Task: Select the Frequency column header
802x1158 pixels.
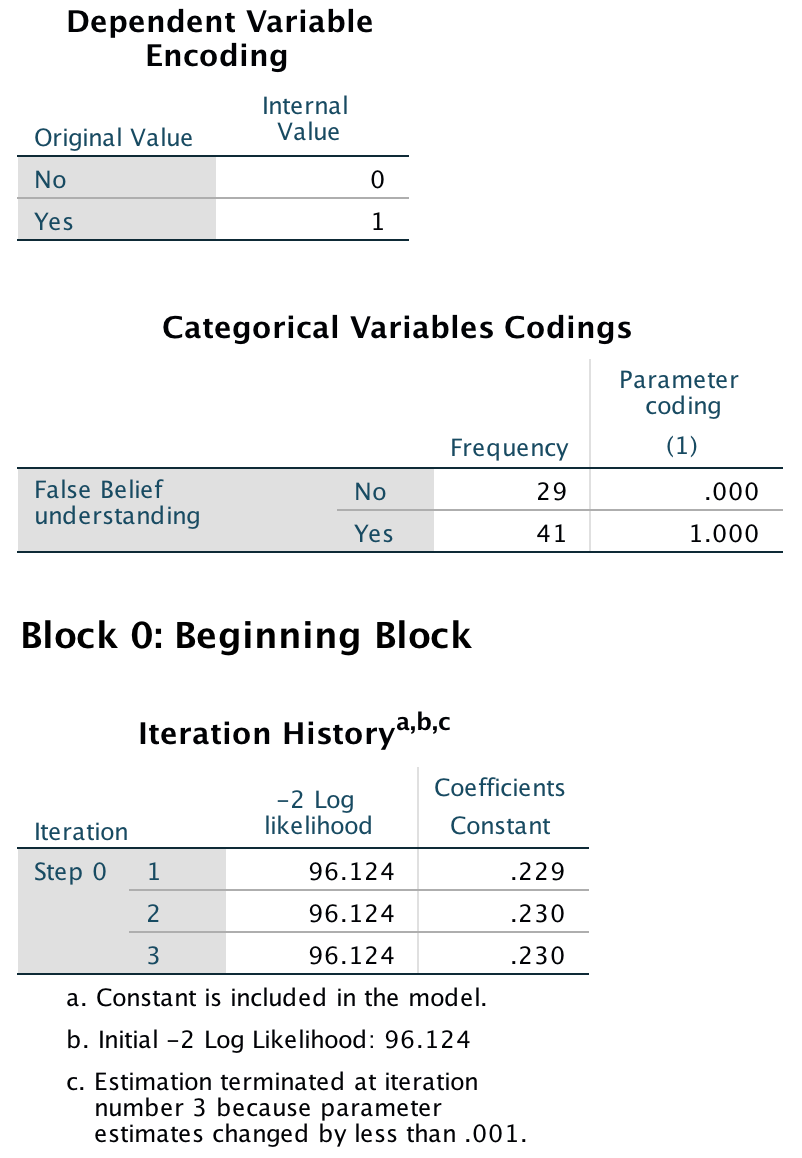Action: pos(508,448)
